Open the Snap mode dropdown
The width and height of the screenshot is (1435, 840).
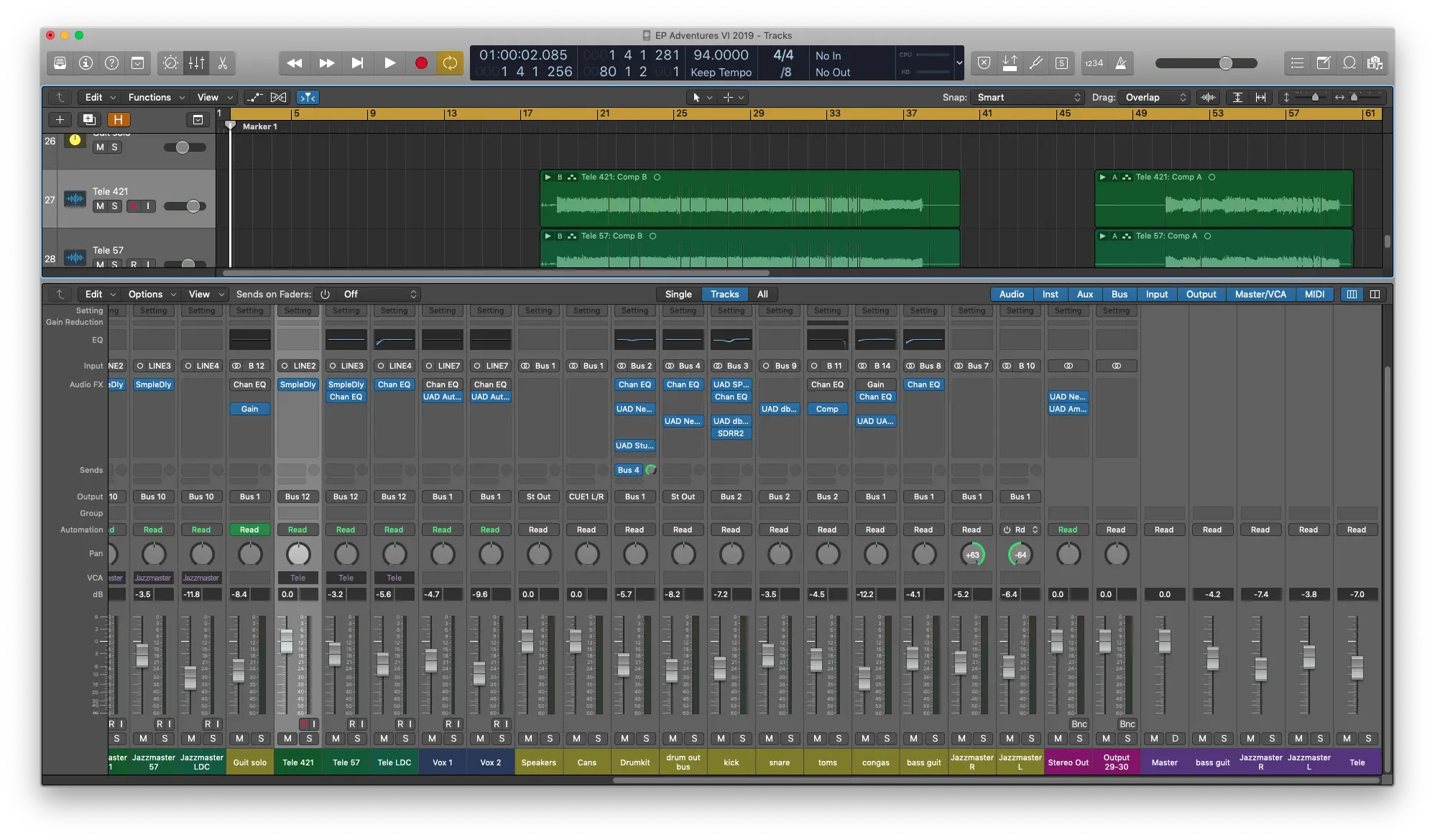[x=1028, y=97]
